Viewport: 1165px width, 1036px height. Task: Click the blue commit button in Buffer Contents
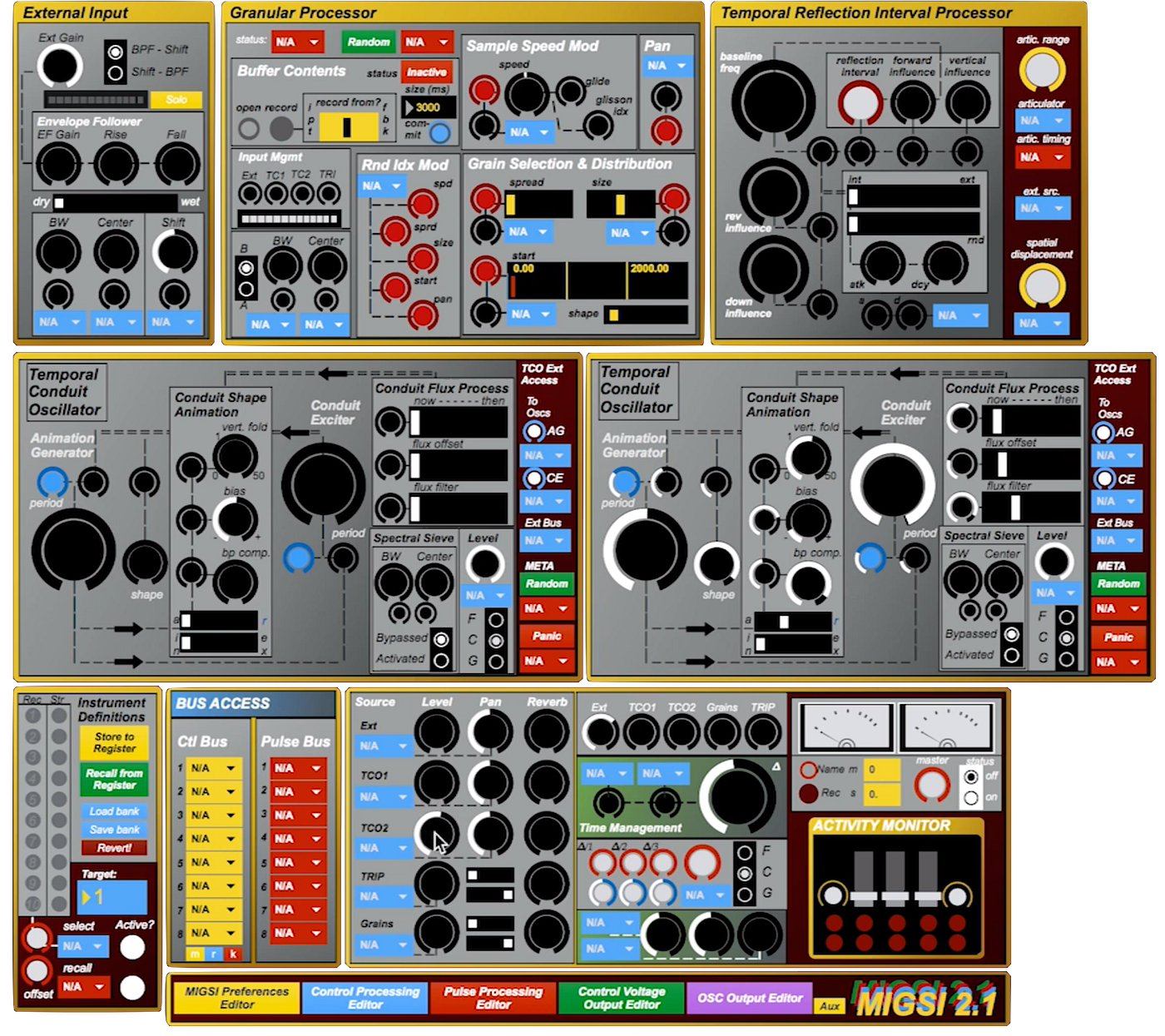coord(440,132)
